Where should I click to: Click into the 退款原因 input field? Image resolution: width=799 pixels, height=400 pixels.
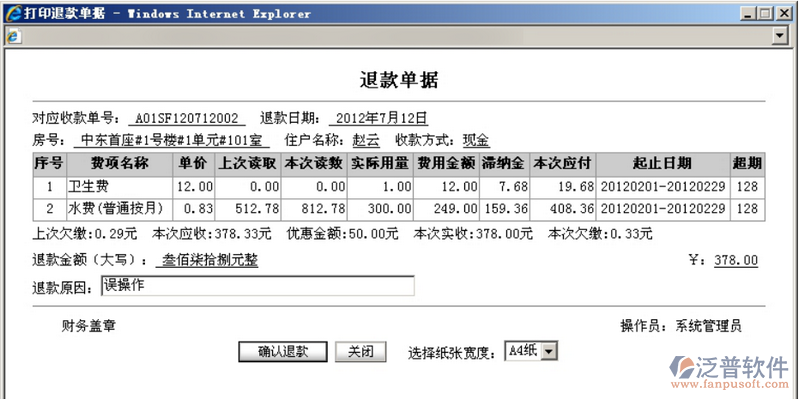[x=258, y=286]
